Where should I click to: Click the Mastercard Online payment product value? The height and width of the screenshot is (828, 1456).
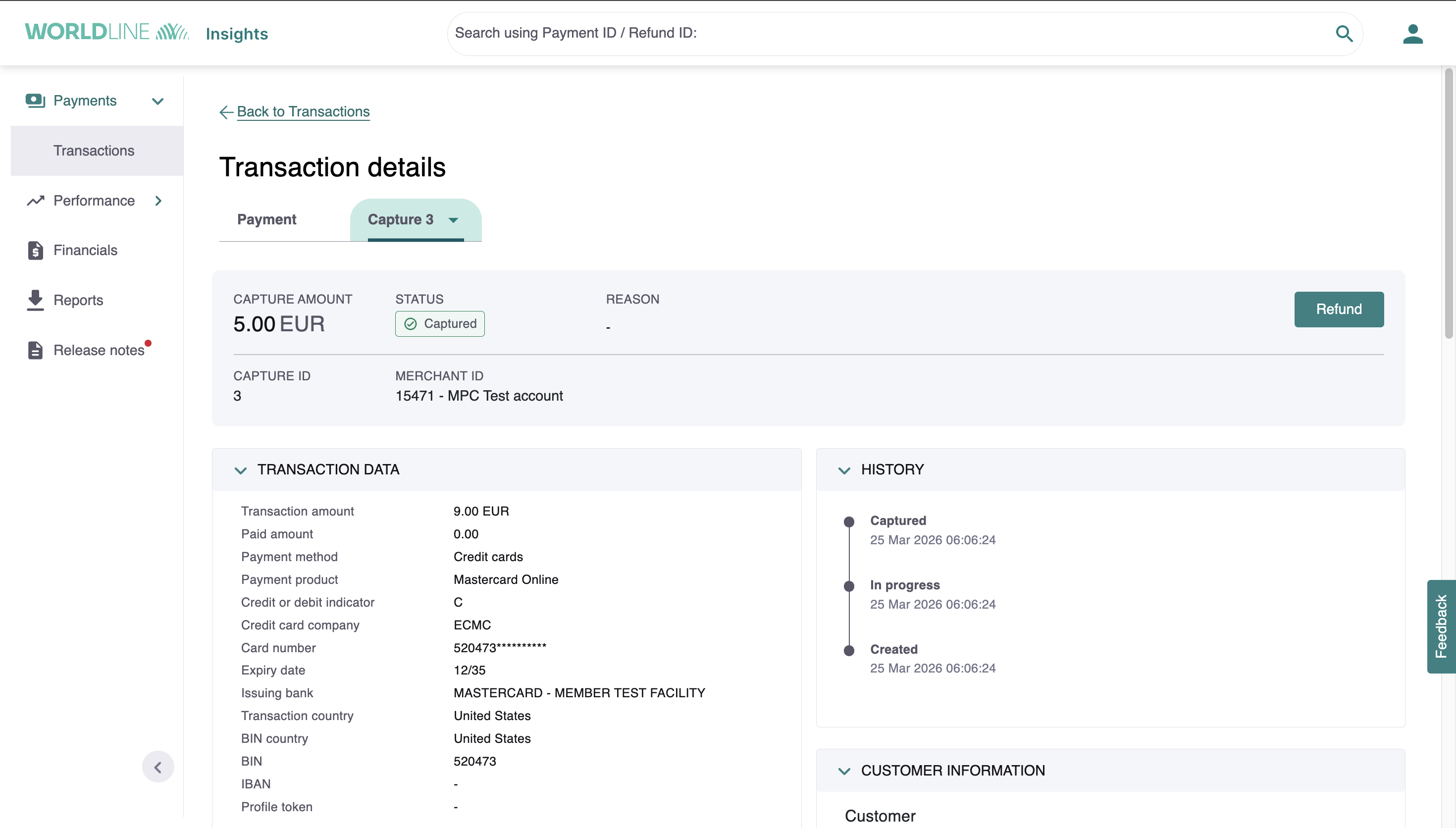coord(506,579)
